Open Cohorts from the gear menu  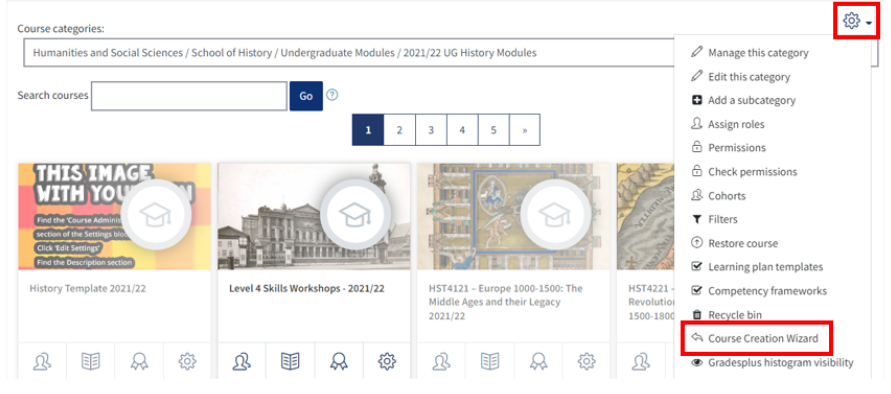click(727, 196)
